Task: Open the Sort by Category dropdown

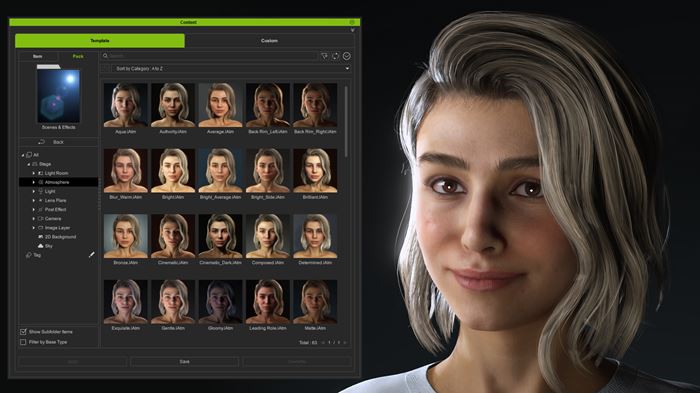Action: tap(231, 69)
